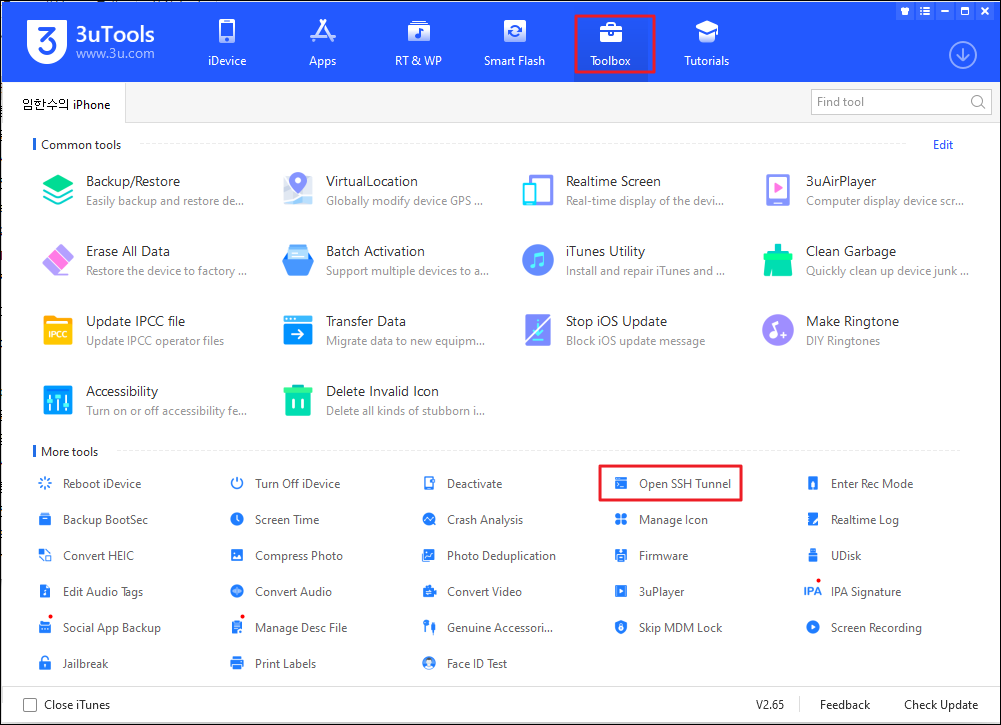1001x725 pixels.
Task: Start 3uAirPlayer
Action: (864, 190)
